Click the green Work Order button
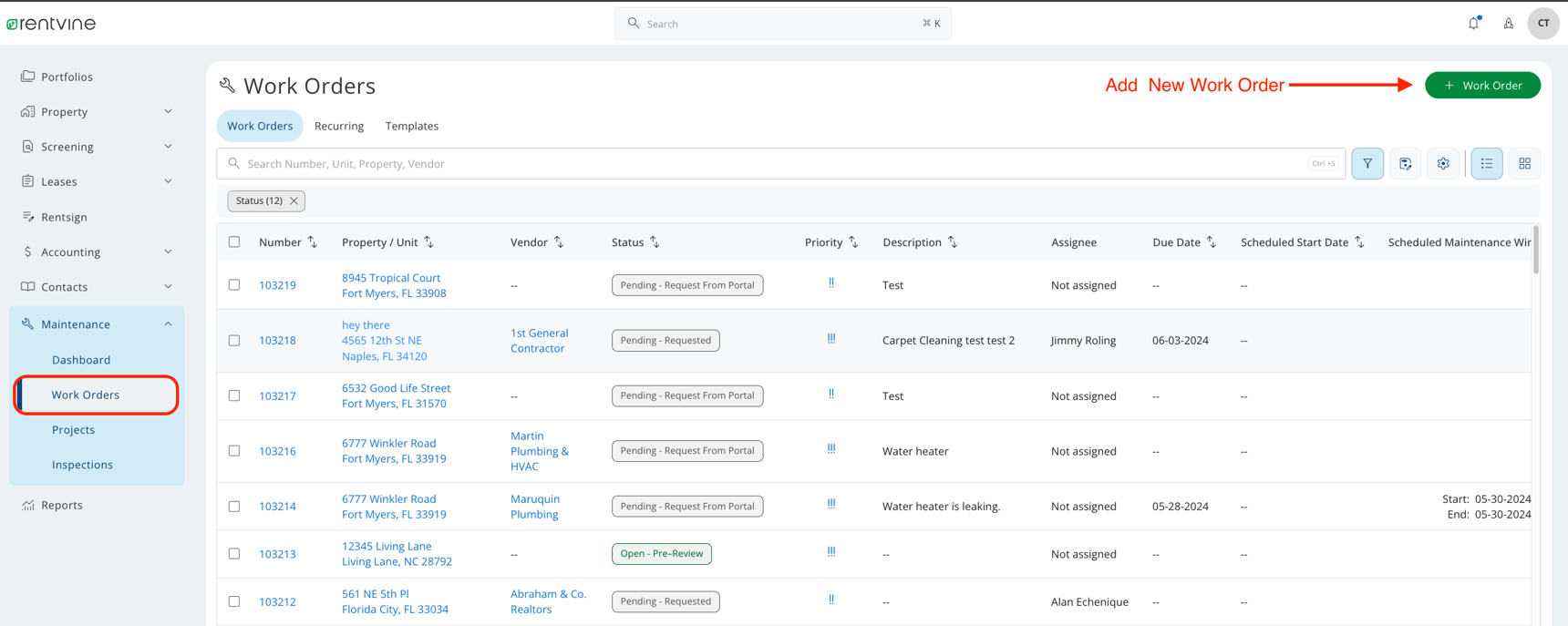 point(1481,86)
